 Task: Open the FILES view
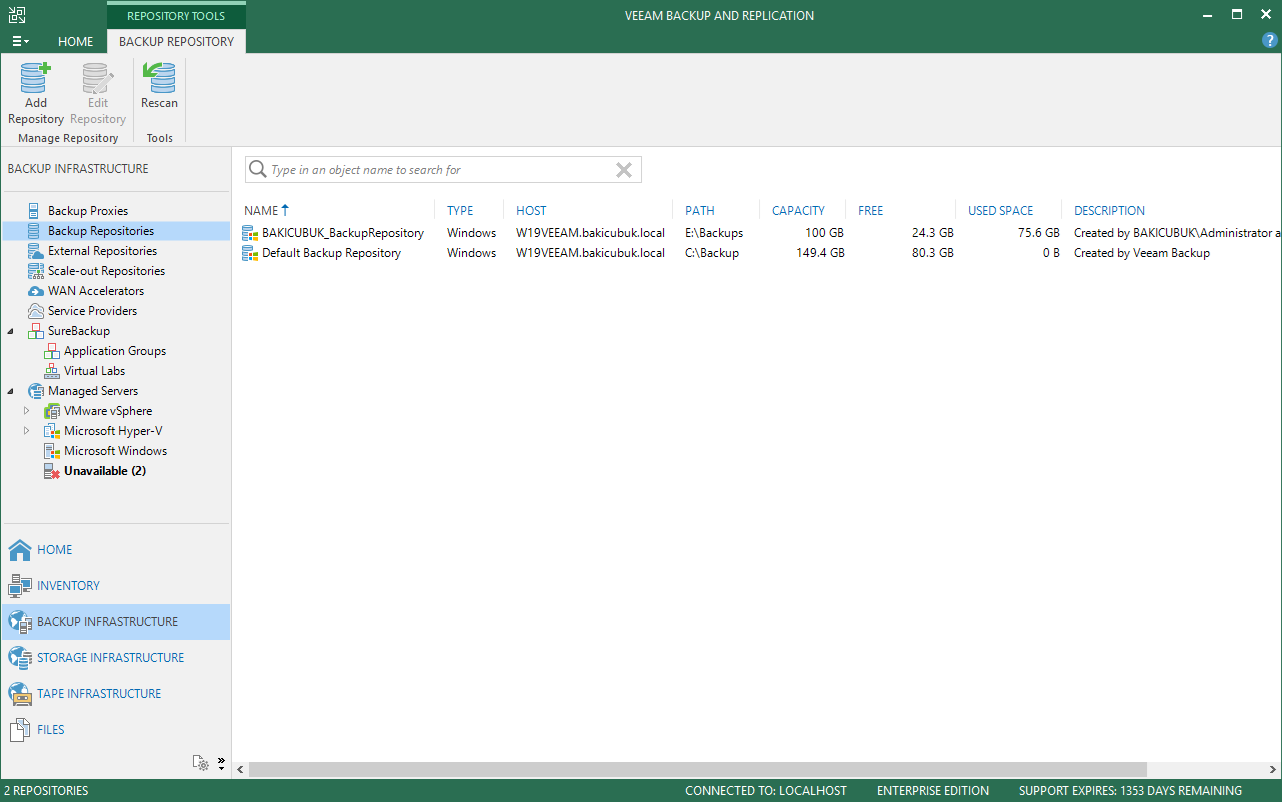[x=116, y=730]
